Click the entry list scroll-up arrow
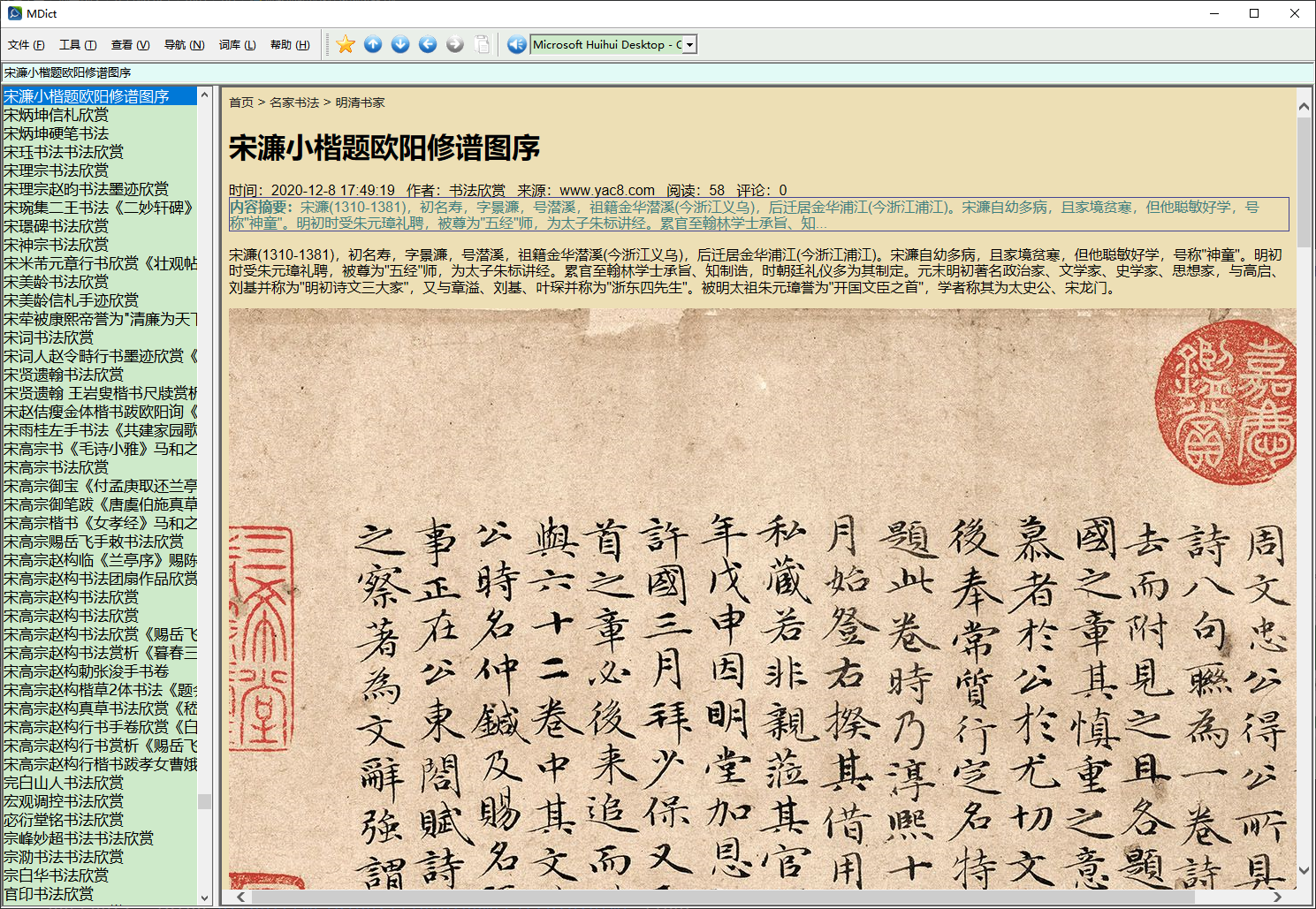1316x909 pixels. coord(205,95)
